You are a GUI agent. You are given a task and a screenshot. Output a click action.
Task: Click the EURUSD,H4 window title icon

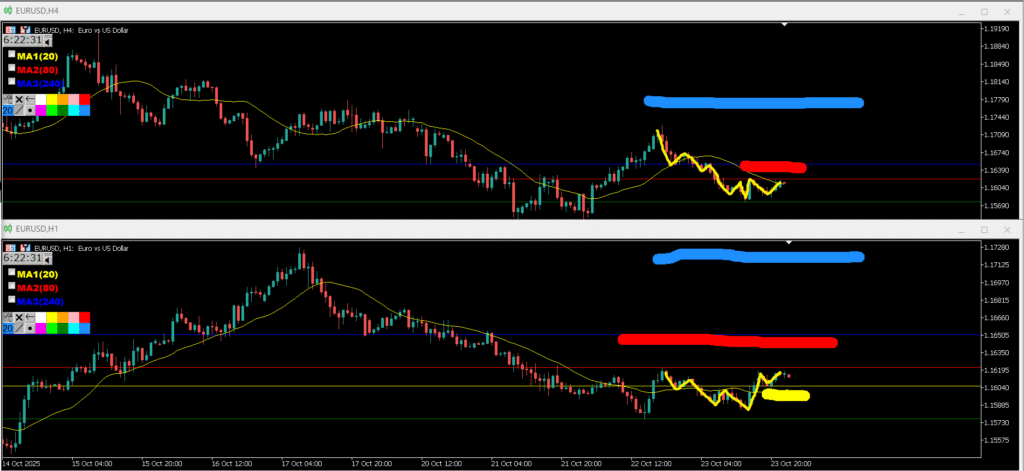pyautogui.click(x=8, y=10)
